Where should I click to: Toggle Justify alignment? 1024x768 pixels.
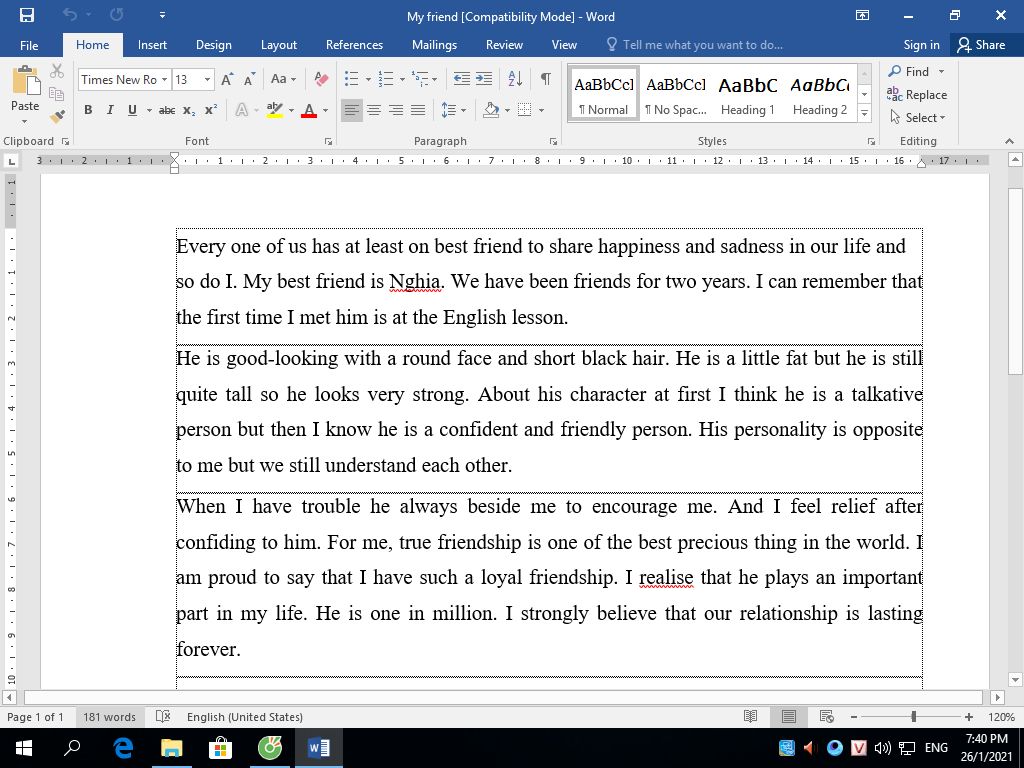point(418,110)
